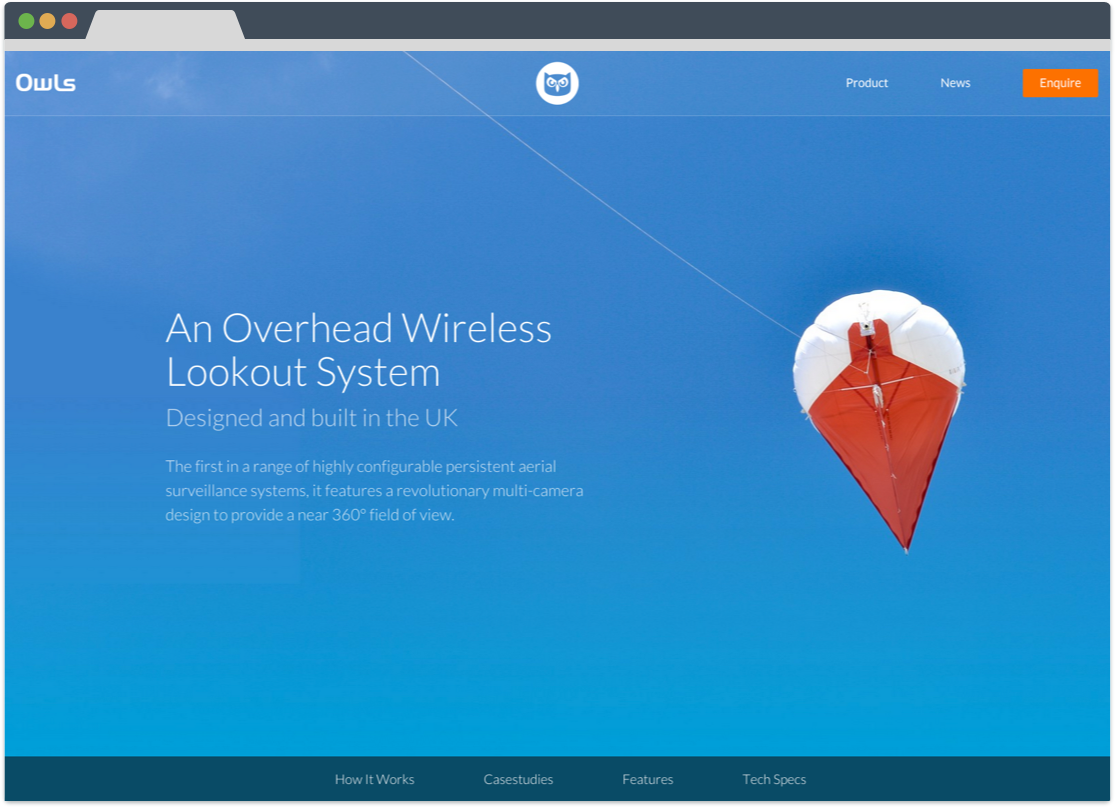Click the yellow minimize traffic light
Viewport: 1115px width, 807px height.
(48, 21)
